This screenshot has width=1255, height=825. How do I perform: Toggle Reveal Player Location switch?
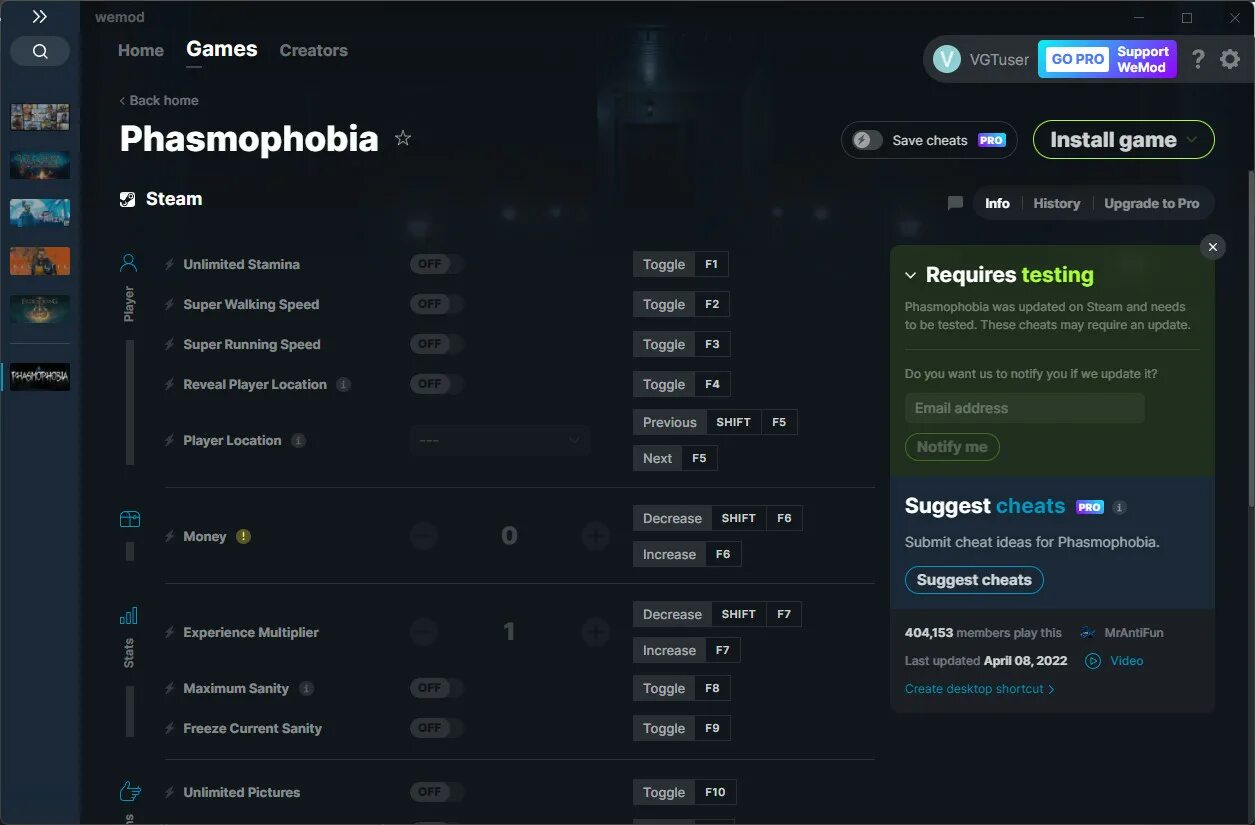pos(437,384)
